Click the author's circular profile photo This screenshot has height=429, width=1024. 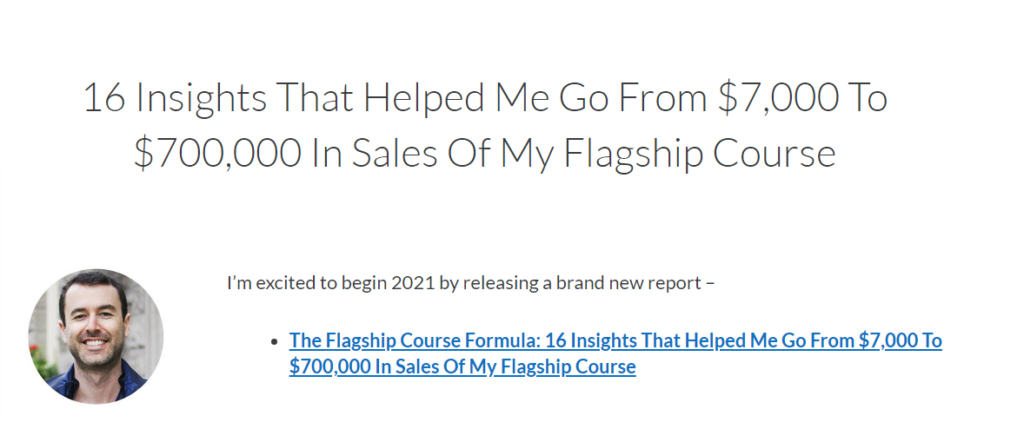96,336
